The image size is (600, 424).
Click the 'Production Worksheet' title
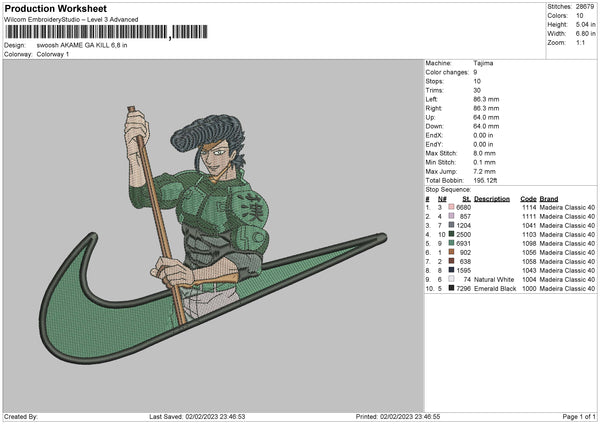coord(55,8)
